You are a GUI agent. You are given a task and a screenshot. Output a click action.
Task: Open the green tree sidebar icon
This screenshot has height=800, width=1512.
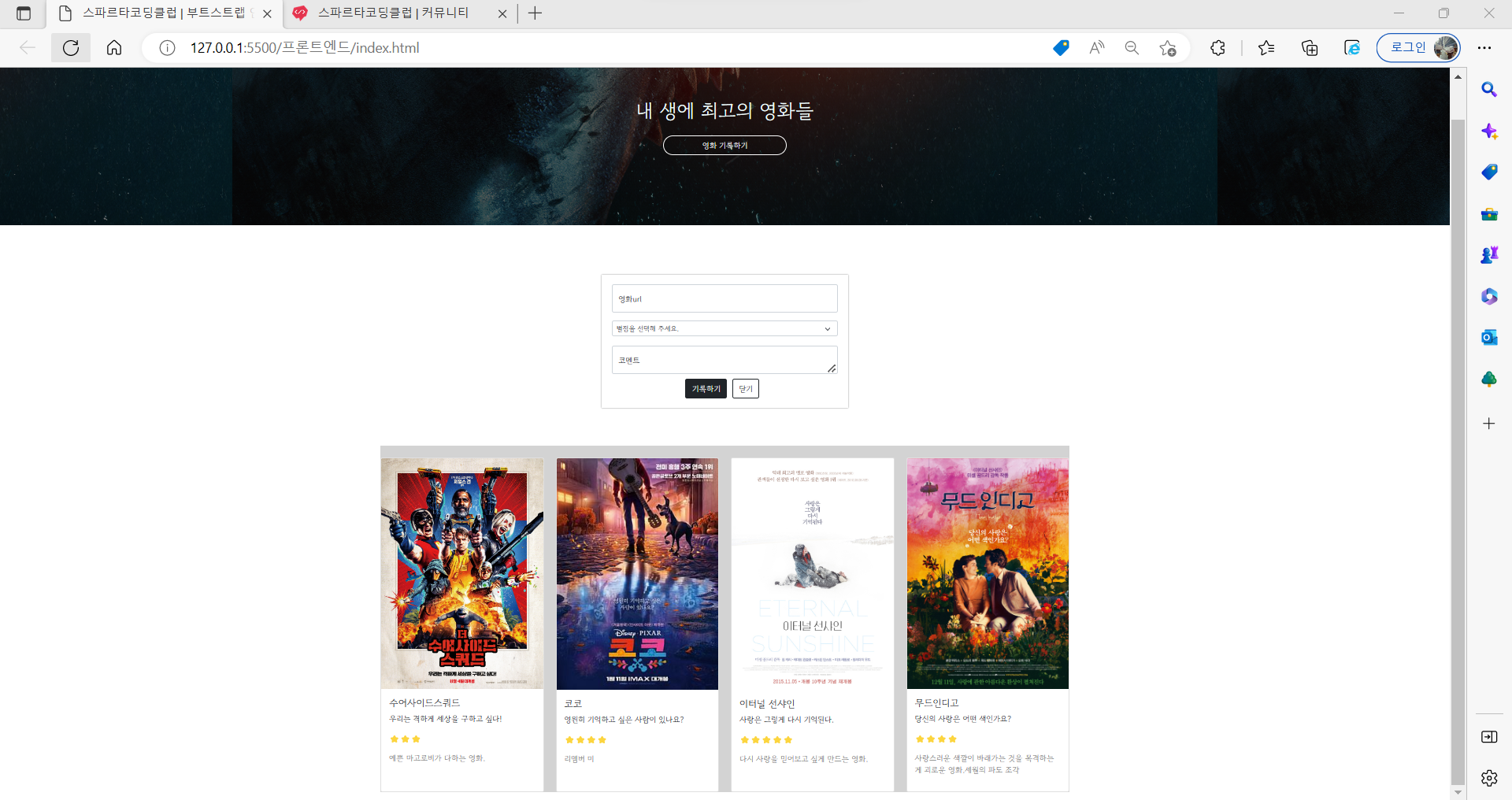coord(1488,379)
